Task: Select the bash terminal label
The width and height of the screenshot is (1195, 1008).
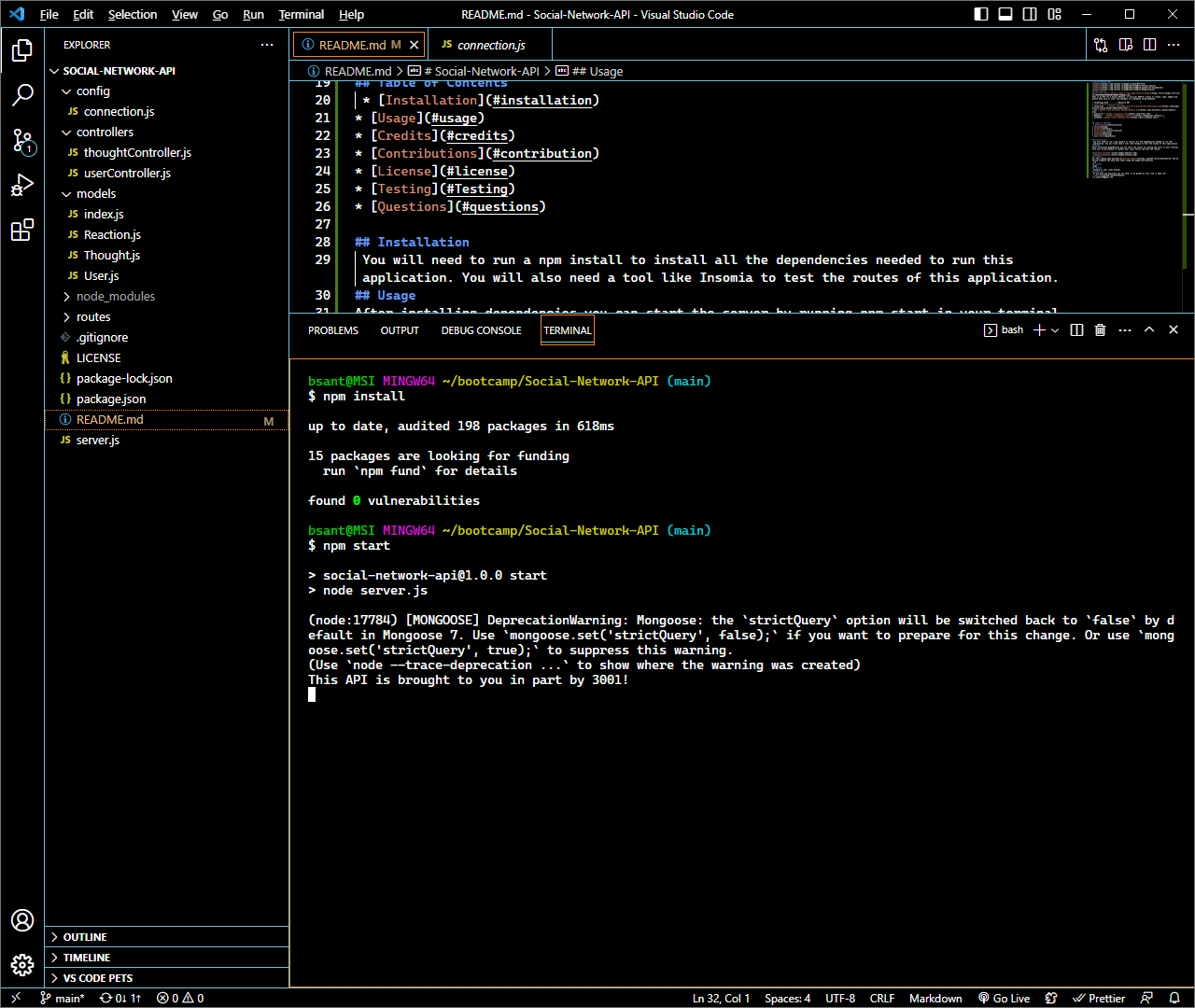Action: [1004, 330]
